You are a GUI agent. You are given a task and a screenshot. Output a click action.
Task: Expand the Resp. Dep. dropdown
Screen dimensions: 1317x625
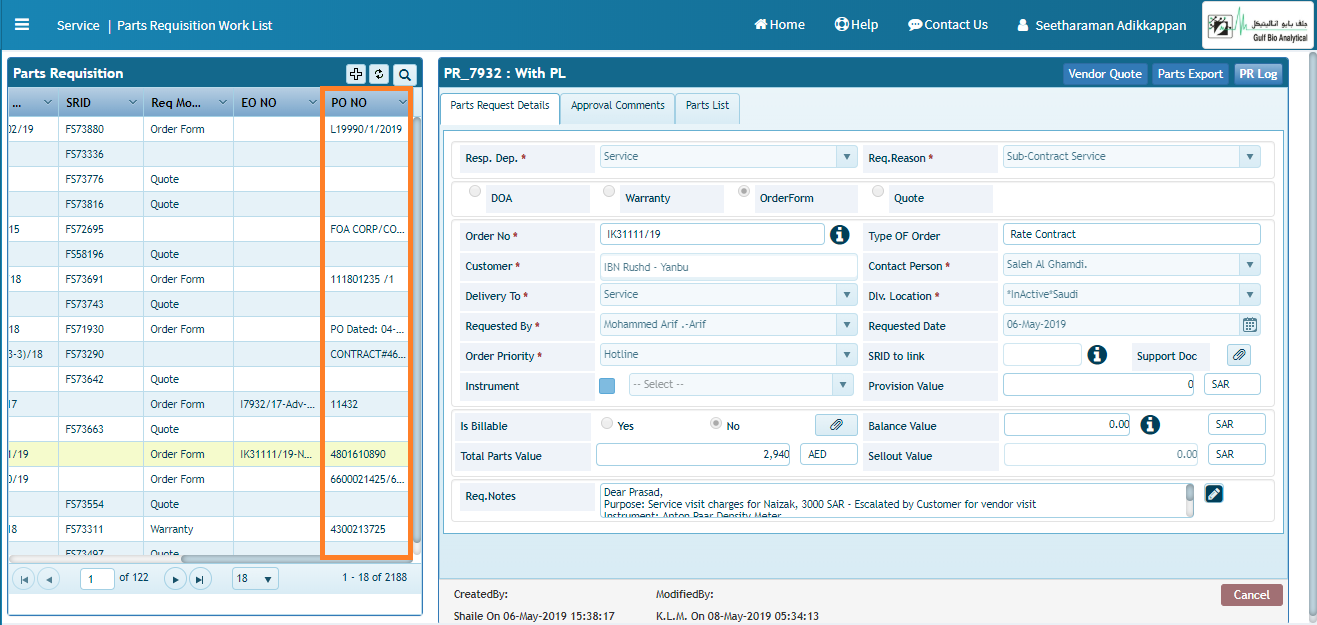point(847,157)
